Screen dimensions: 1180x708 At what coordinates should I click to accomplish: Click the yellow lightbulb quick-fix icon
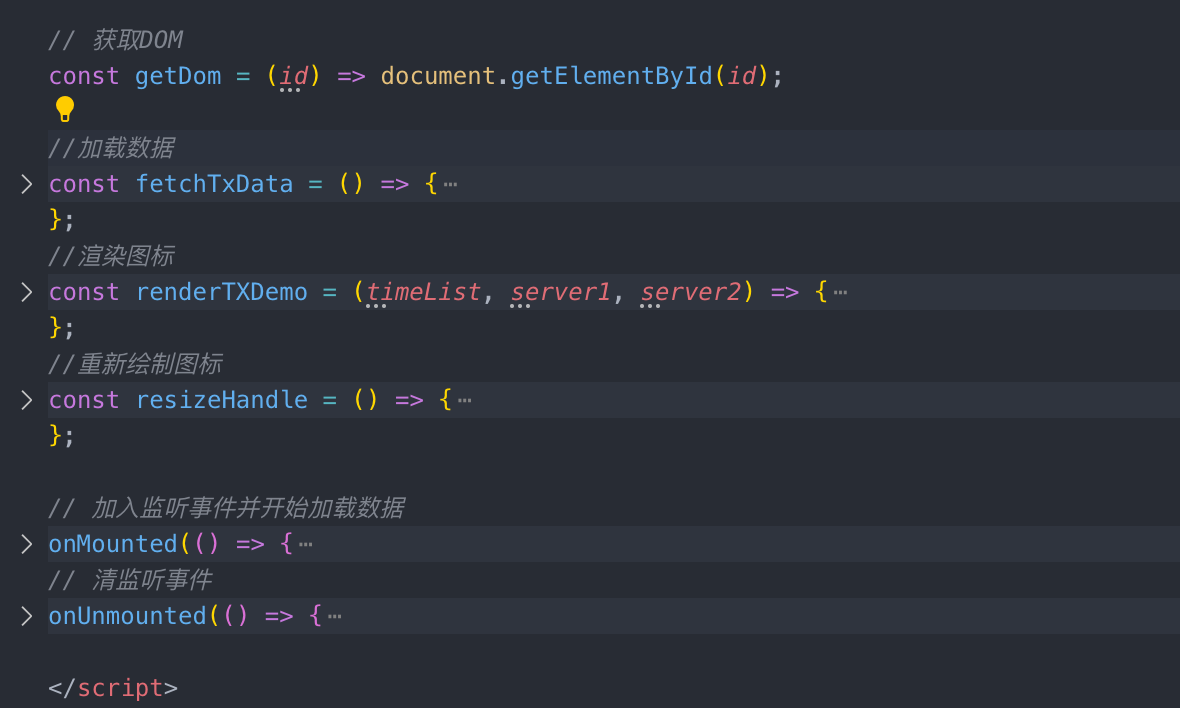pyautogui.click(x=65, y=109)
